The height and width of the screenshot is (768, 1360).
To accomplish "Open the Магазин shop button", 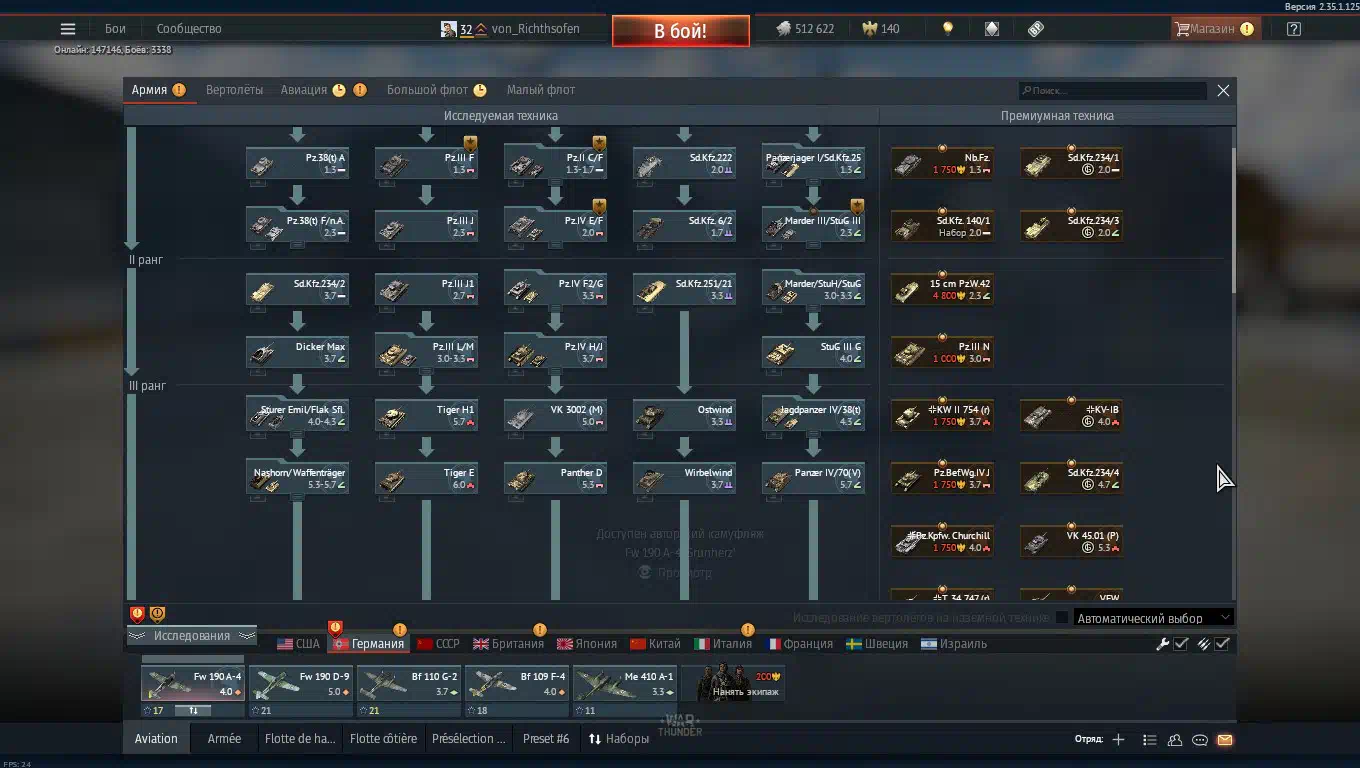I will coord(1215,29).
